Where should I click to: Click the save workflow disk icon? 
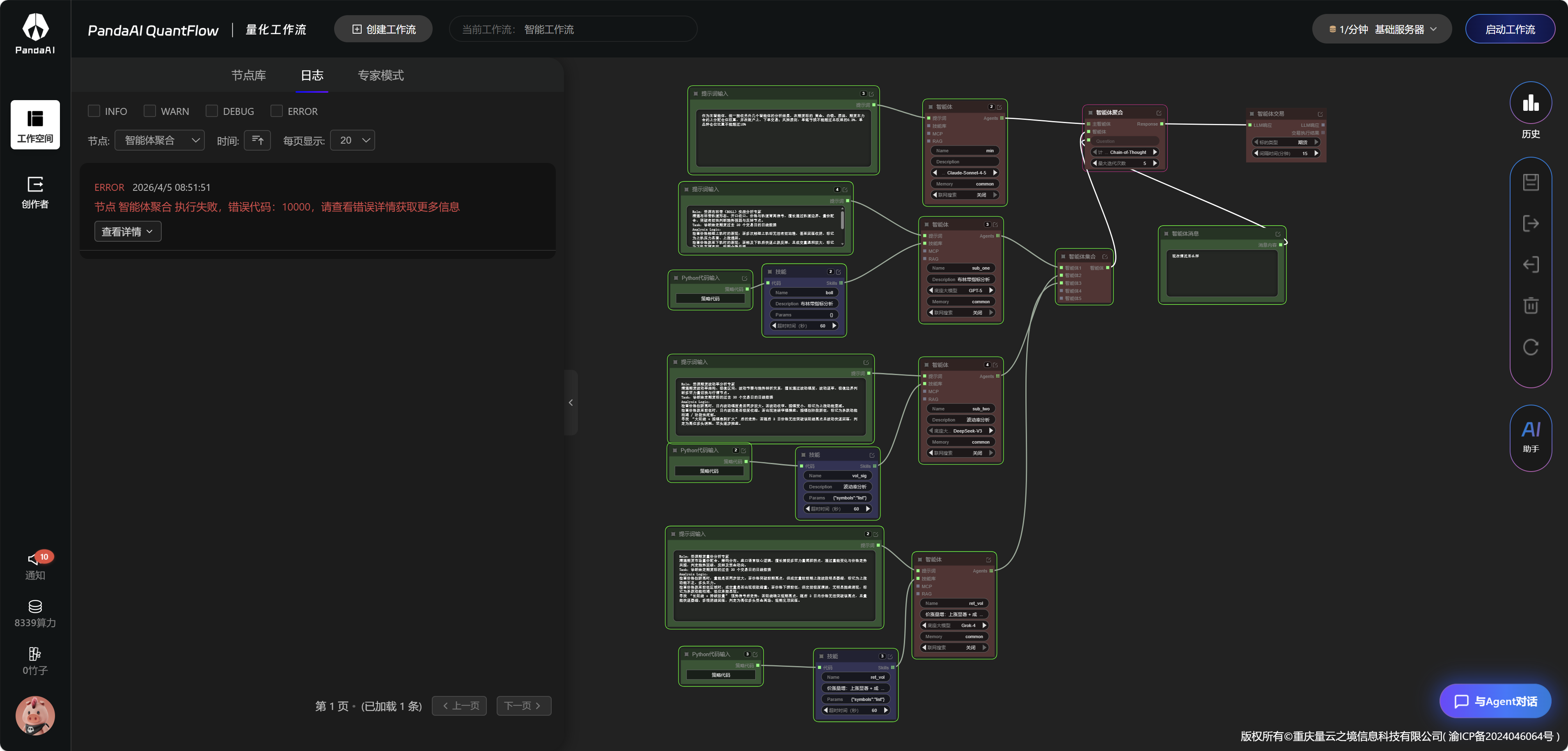tap(1530, 182)
